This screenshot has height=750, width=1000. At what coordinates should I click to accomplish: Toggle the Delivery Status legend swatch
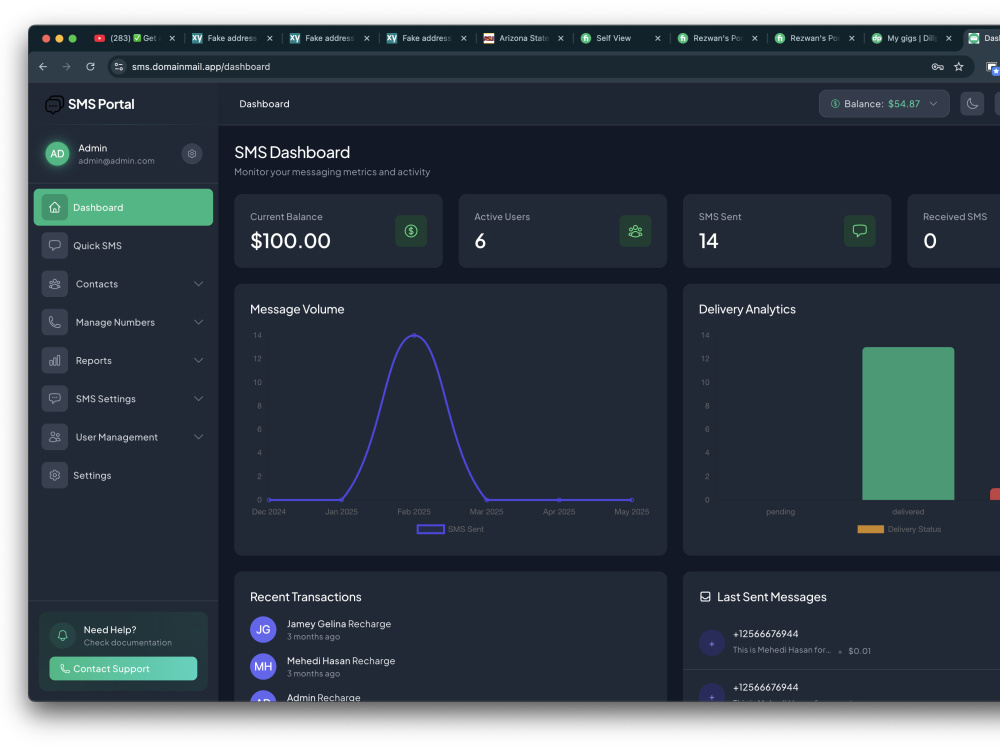871,529
